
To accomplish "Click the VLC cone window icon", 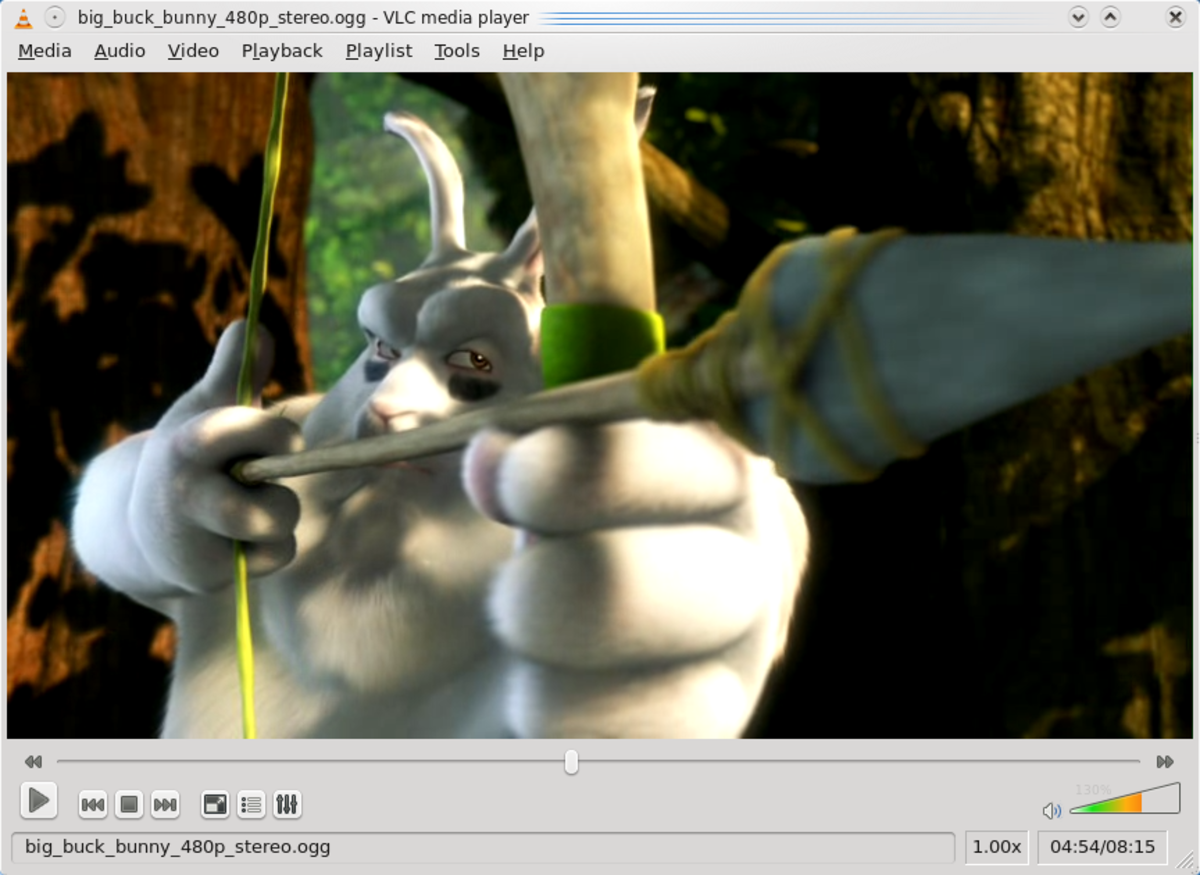I will [x=24, y=17].
